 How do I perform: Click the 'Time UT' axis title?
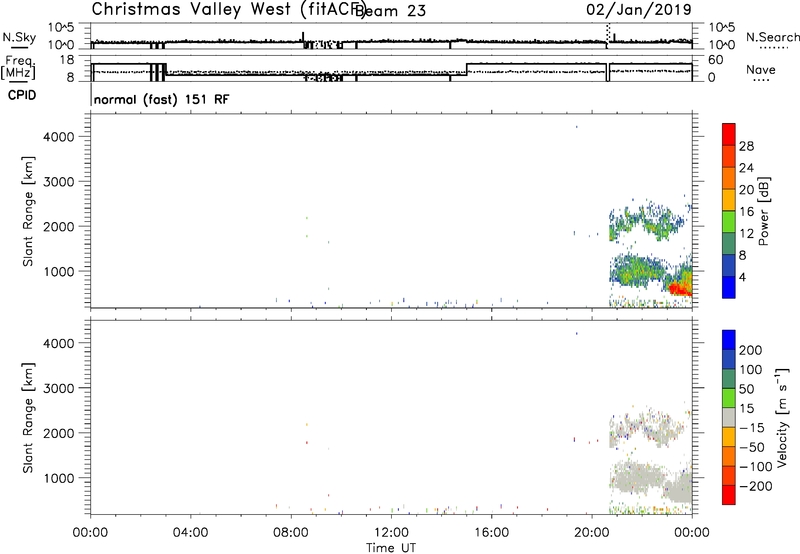391,548
